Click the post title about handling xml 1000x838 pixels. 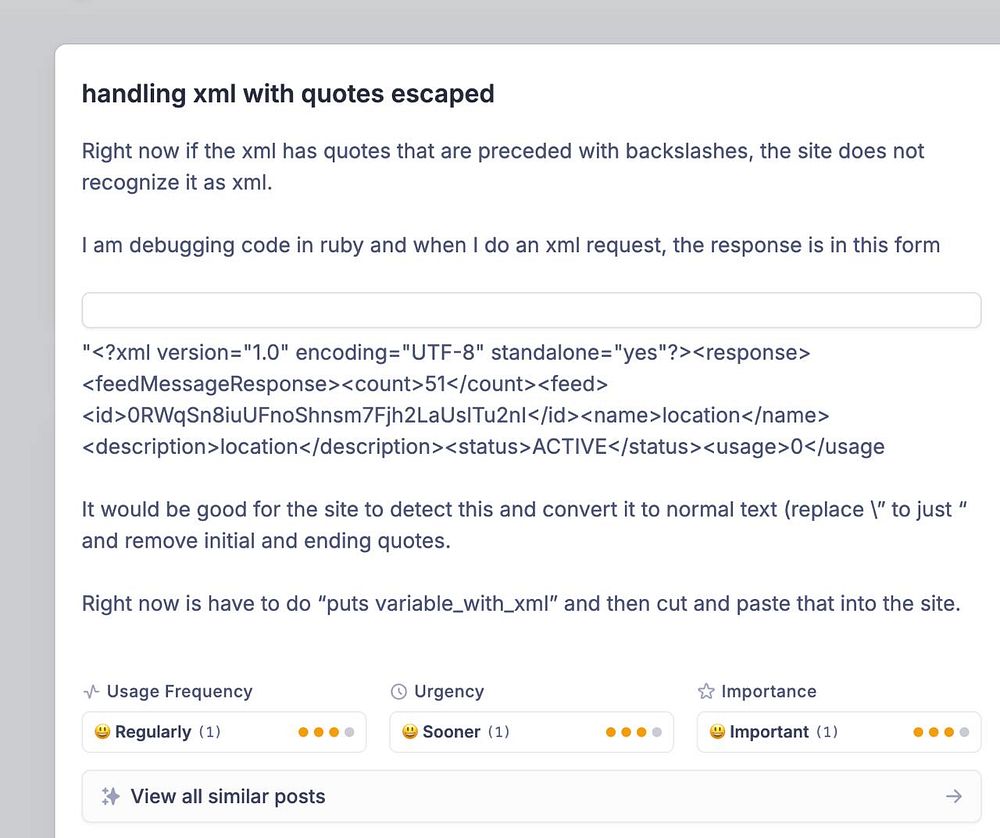(288, 94)
